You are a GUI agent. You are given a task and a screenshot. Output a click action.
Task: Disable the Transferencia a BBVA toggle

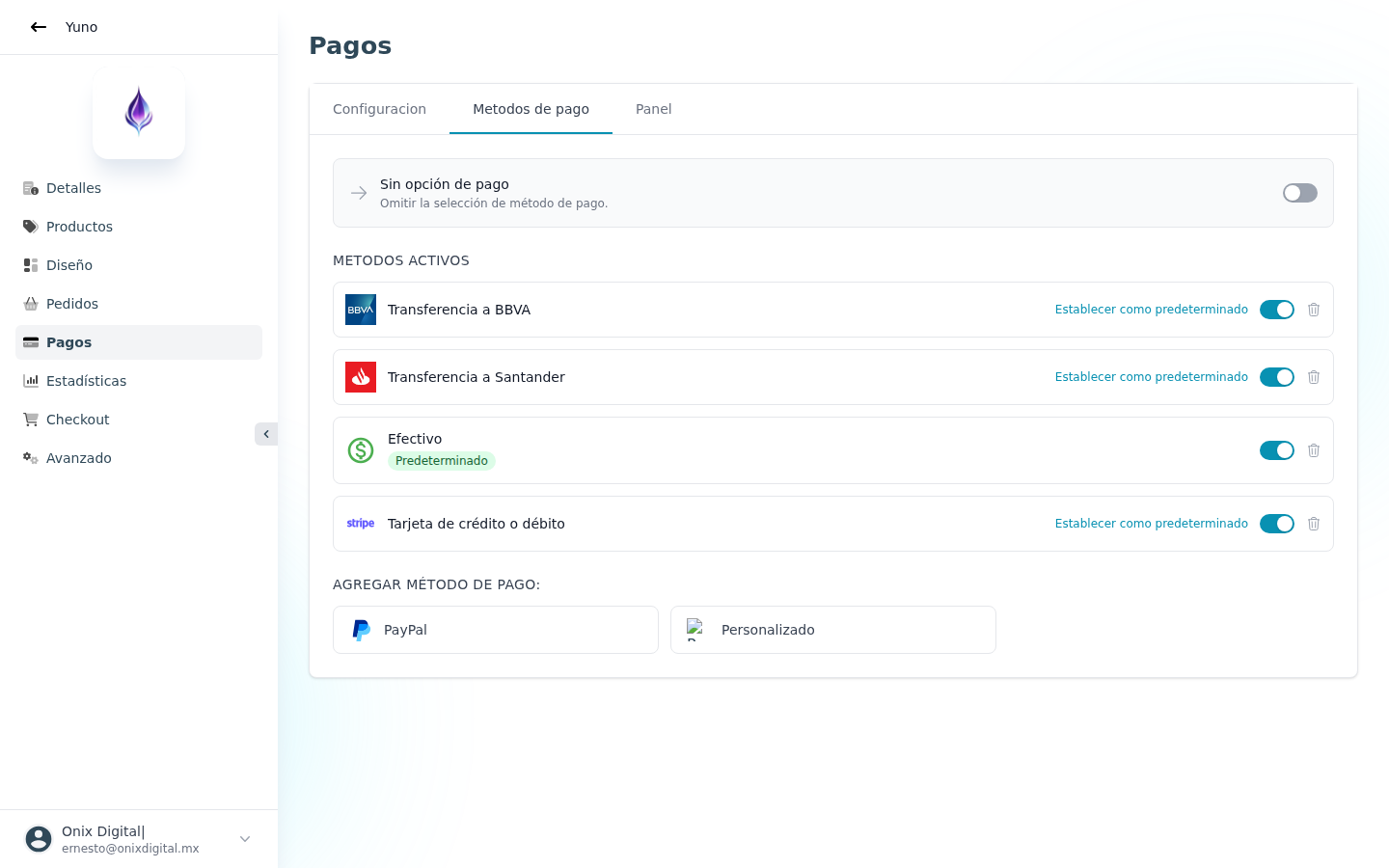pos(1277,310)
